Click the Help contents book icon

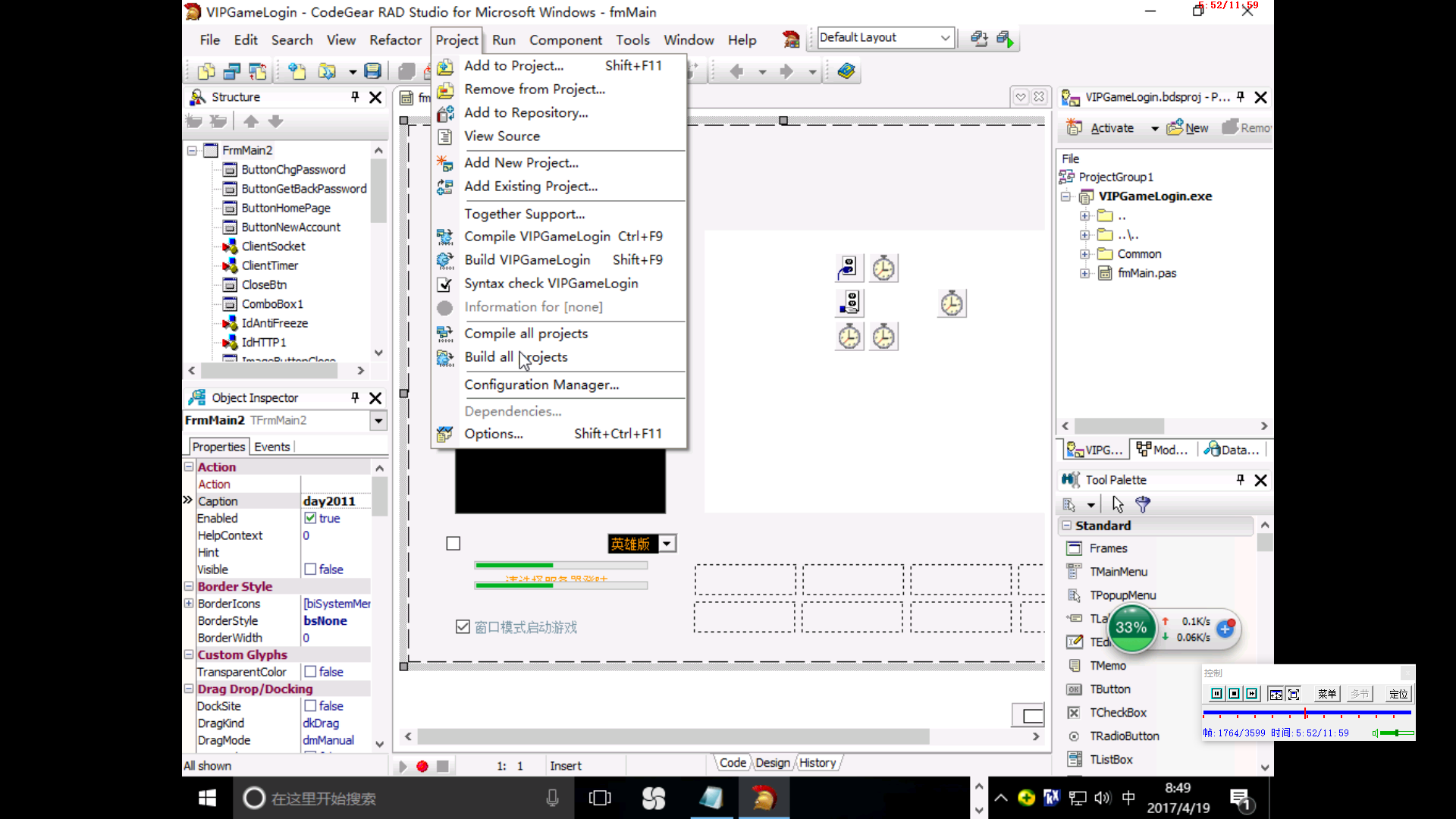click(x=846, y=71)
